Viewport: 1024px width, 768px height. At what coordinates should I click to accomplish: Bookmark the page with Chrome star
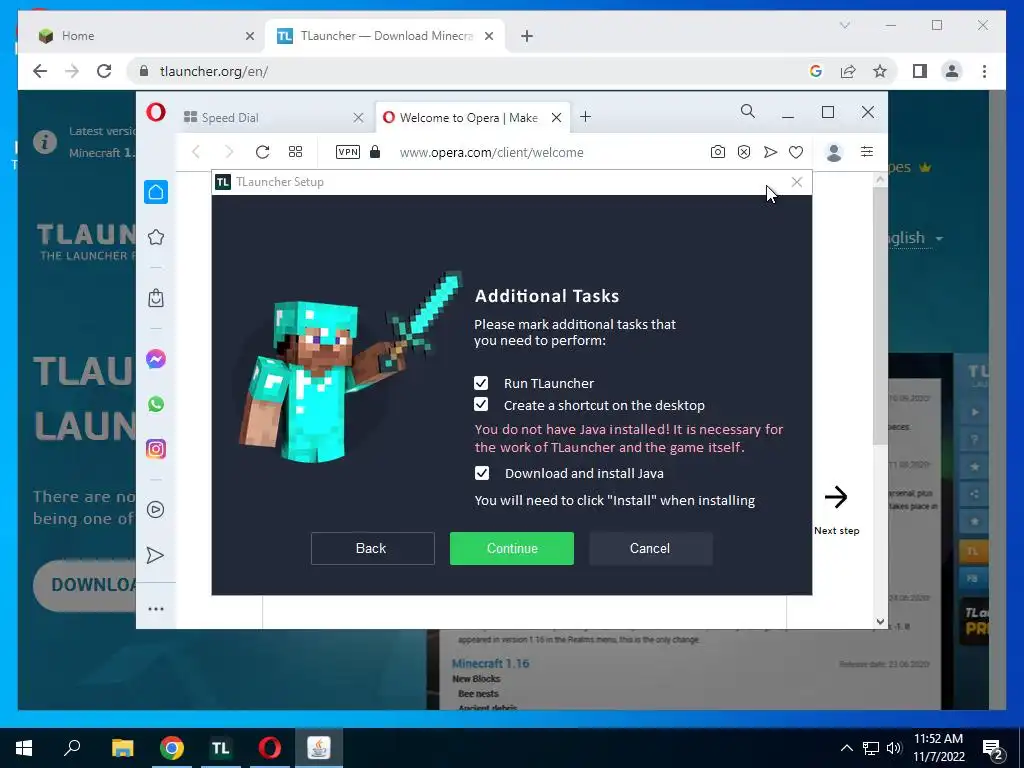coord(880,71)
